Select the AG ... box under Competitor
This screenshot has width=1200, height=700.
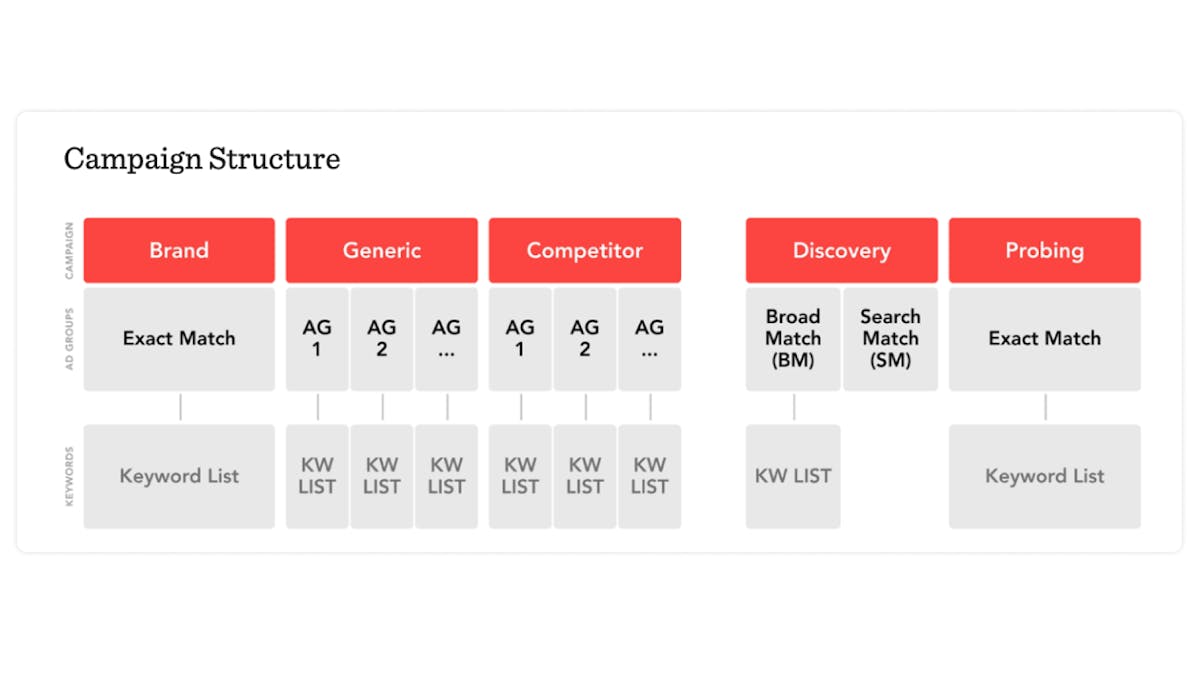(x=650, y=339)
